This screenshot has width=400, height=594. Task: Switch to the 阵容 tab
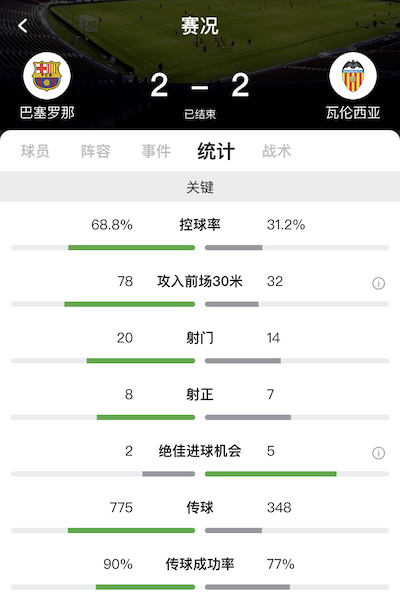(95, 151)
